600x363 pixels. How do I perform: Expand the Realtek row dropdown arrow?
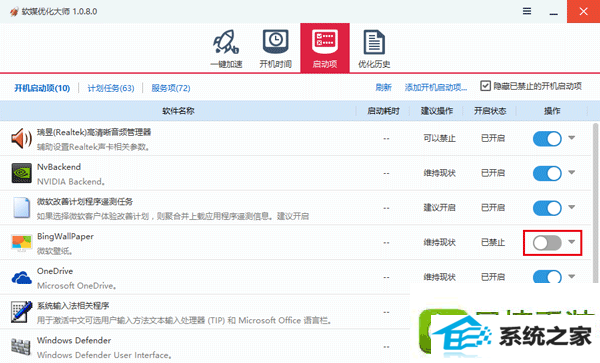coord(572,138)
